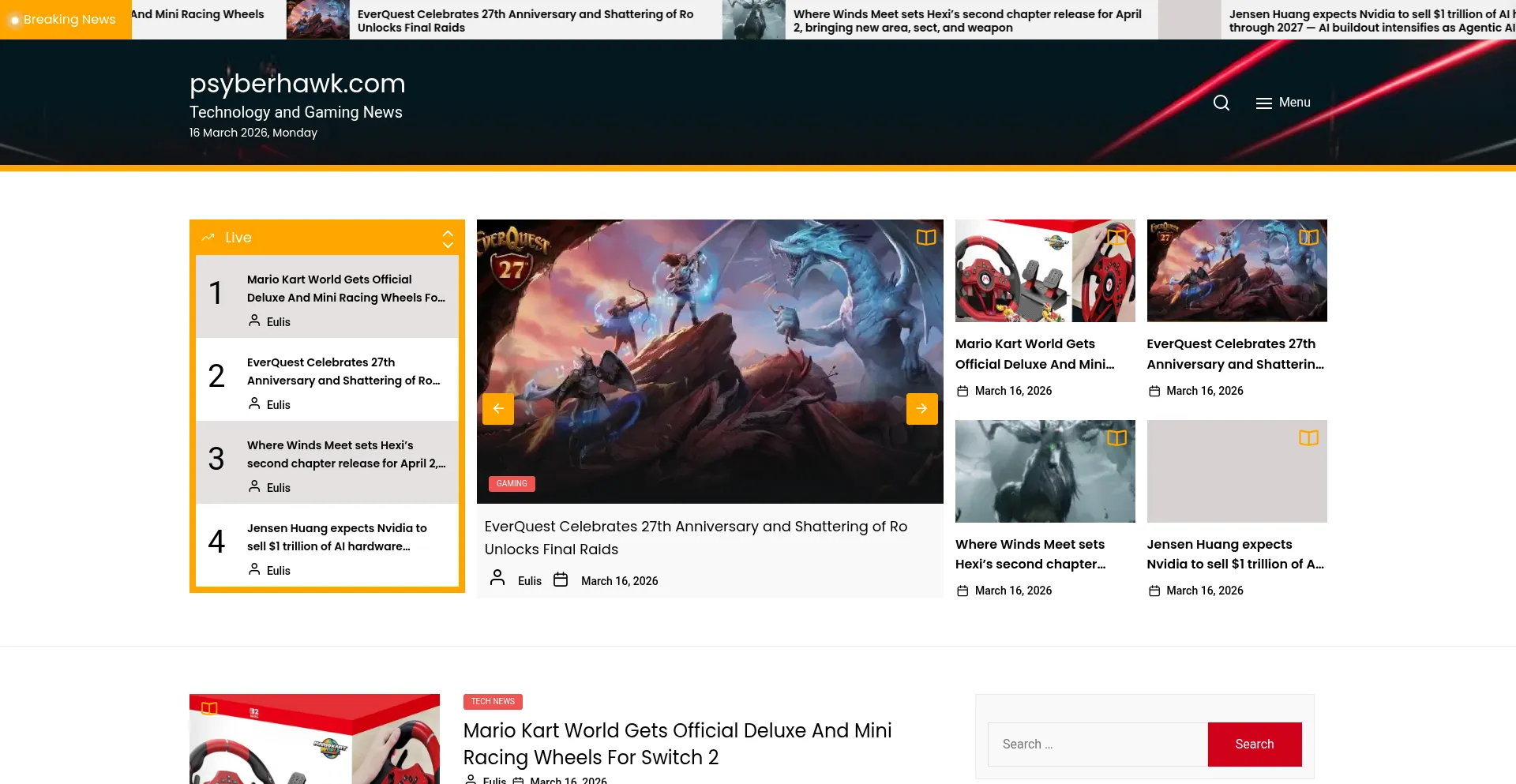Click Where Winds Meet thumbnail in ticker
The image size is (1516, 784).
point(754,20)
